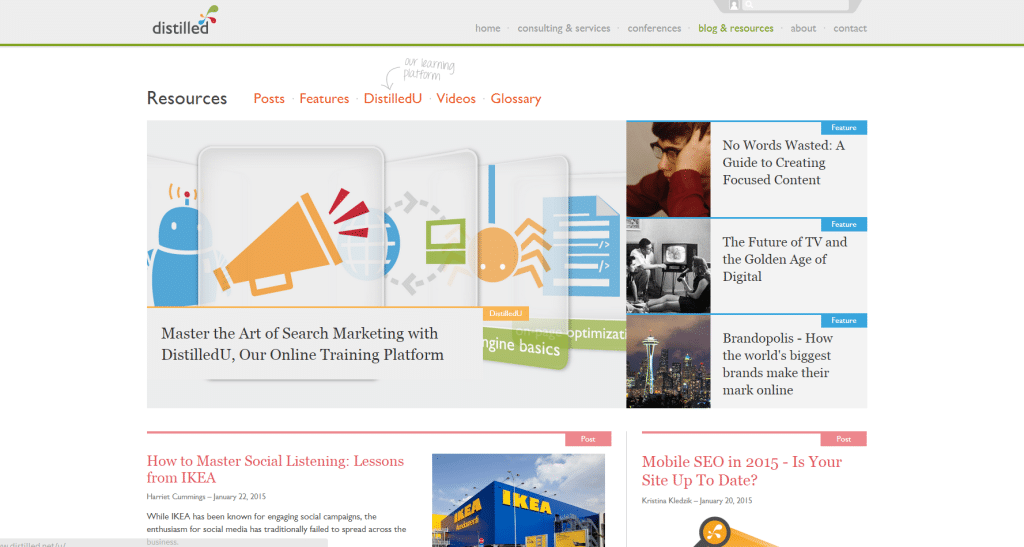Click author line Kristina Kledzik – January 20, 2015

click(697, 501)
